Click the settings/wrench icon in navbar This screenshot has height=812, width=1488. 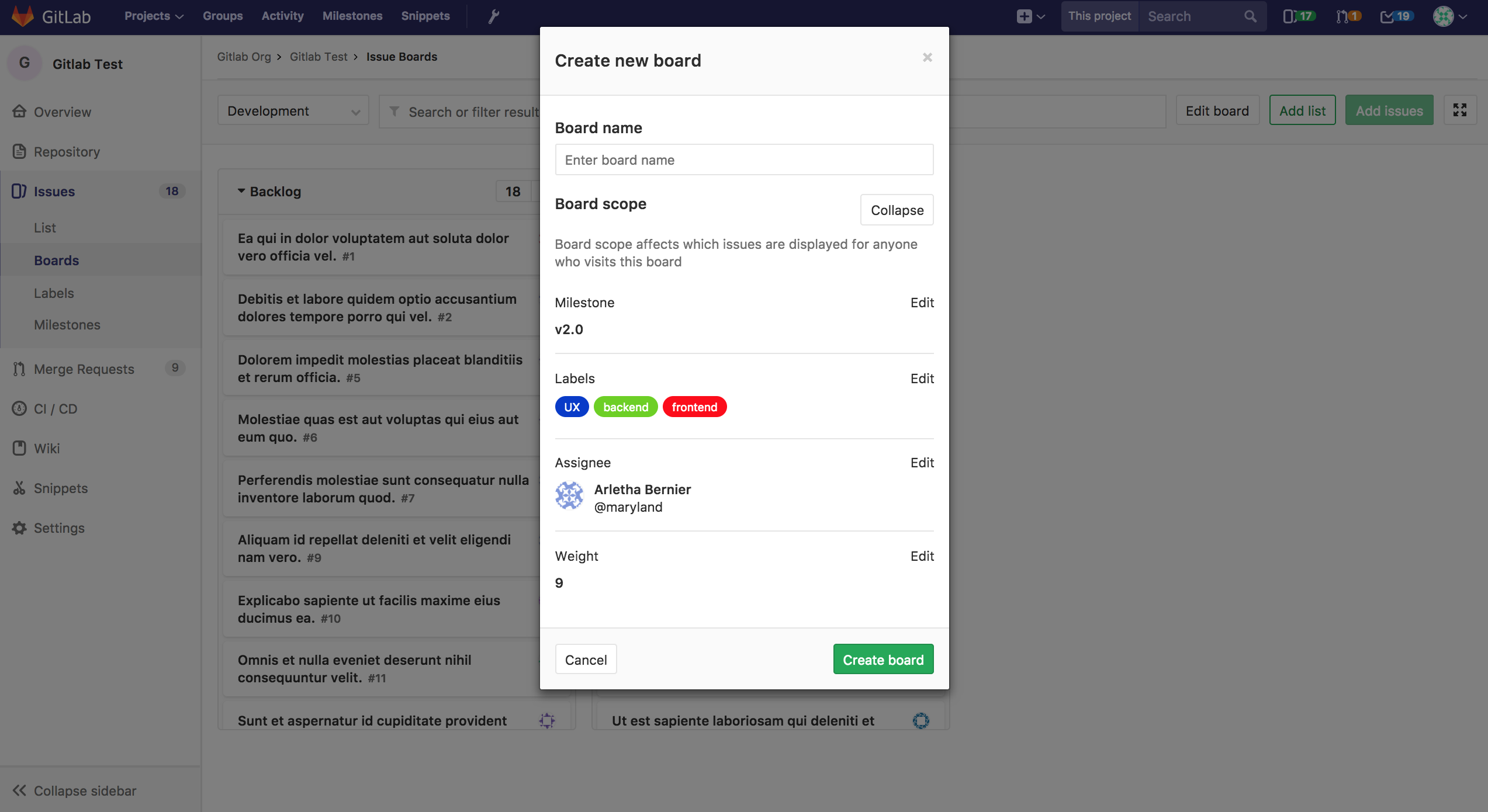point(493,15)
